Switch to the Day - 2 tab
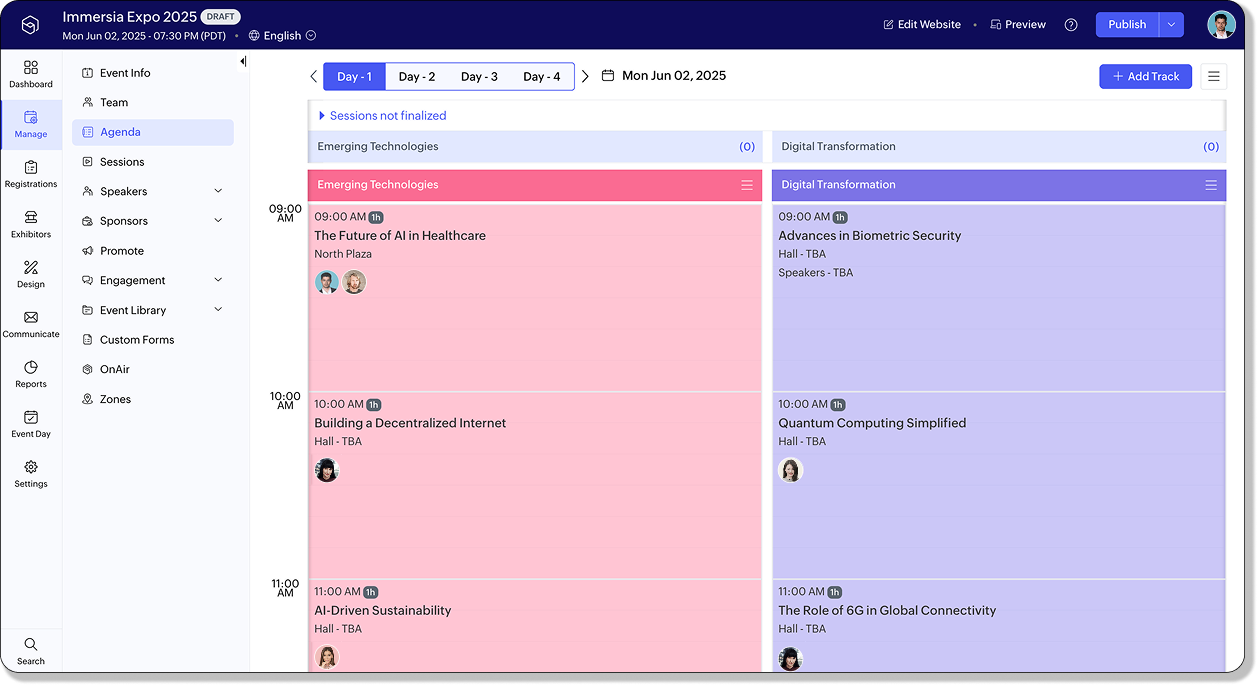 (417, 76)
